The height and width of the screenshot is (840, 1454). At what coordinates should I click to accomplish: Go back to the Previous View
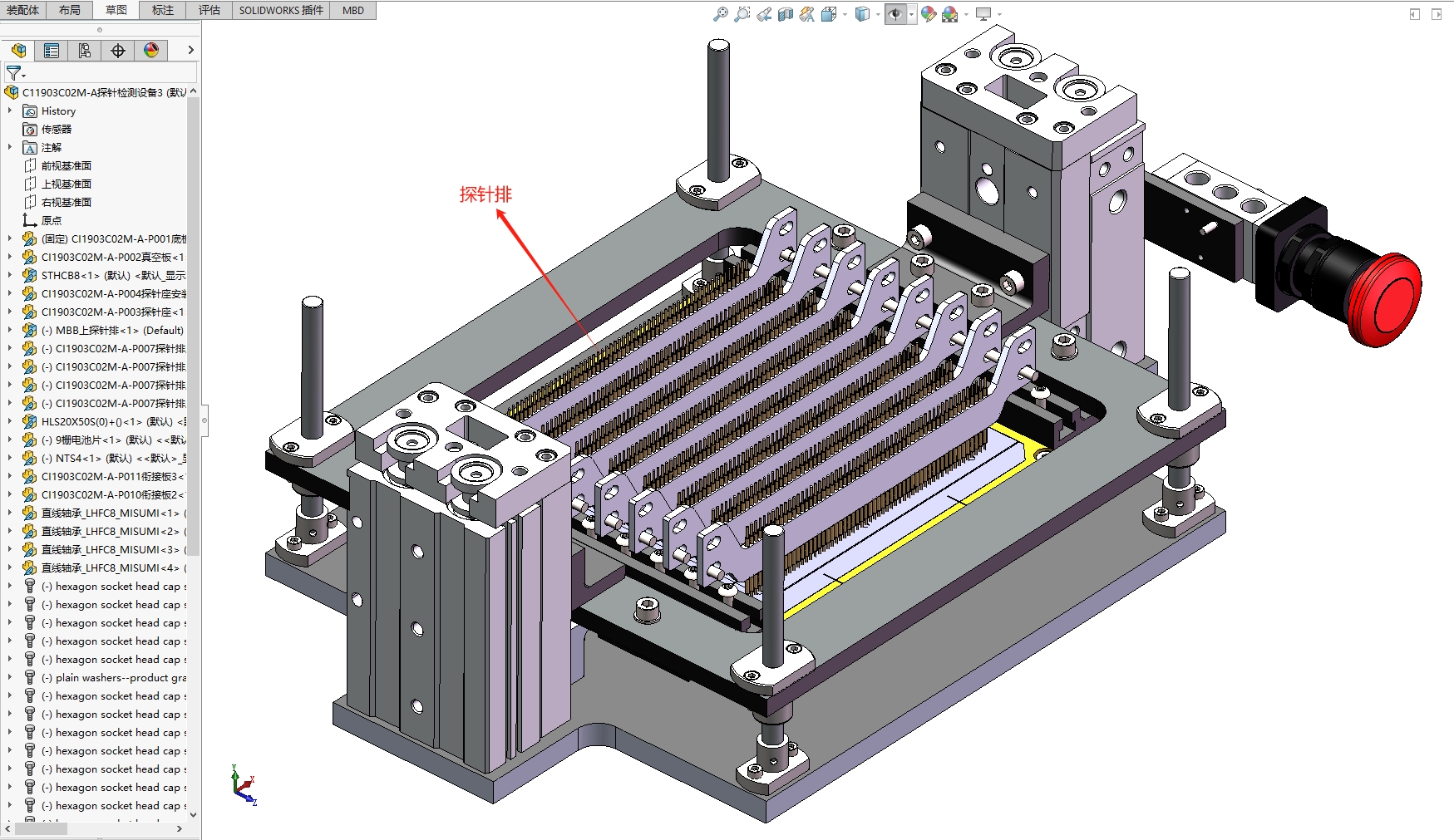[764, 14]
